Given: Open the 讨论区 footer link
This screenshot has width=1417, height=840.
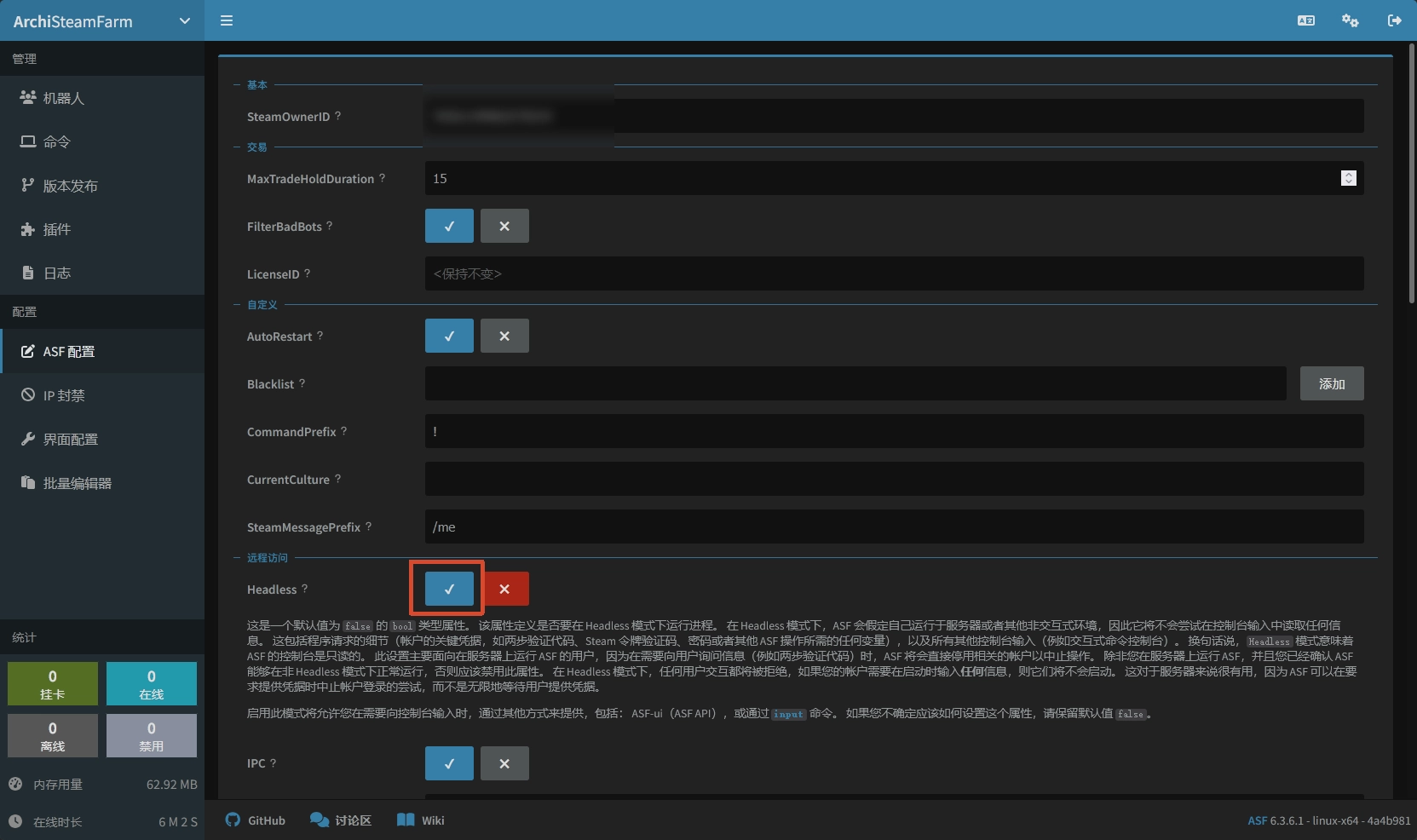Looking at the screenshot, I should [x=341, y=820].
